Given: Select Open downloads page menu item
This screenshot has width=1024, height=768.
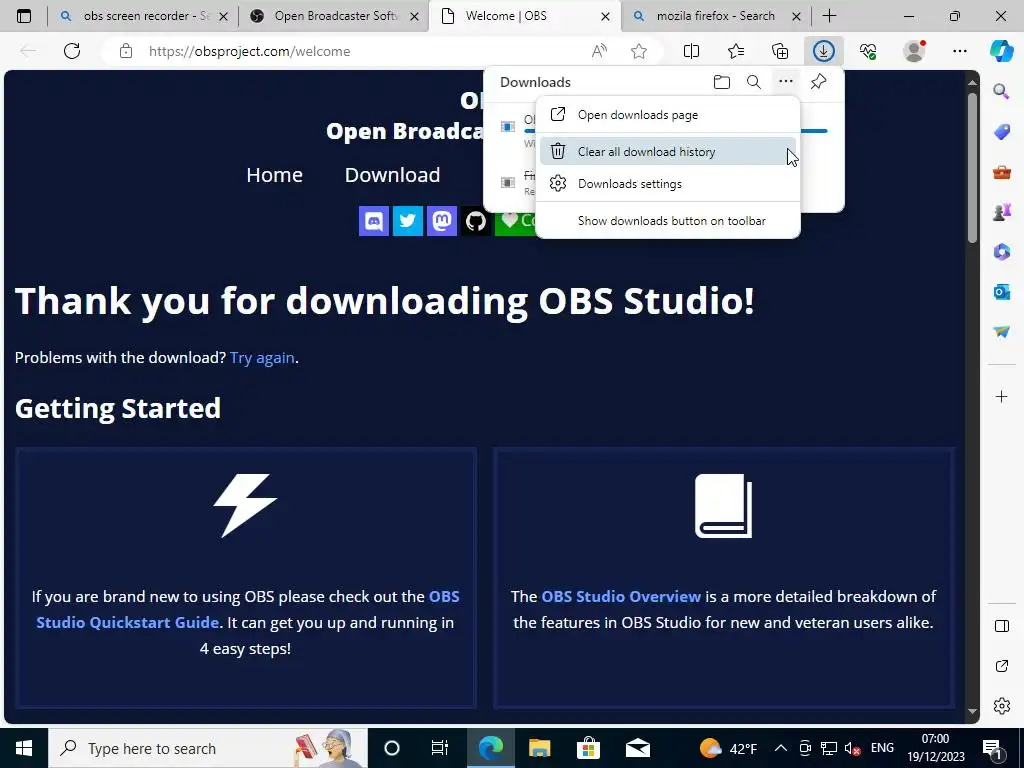Looking at the screenshot, I should pos(667,115).
